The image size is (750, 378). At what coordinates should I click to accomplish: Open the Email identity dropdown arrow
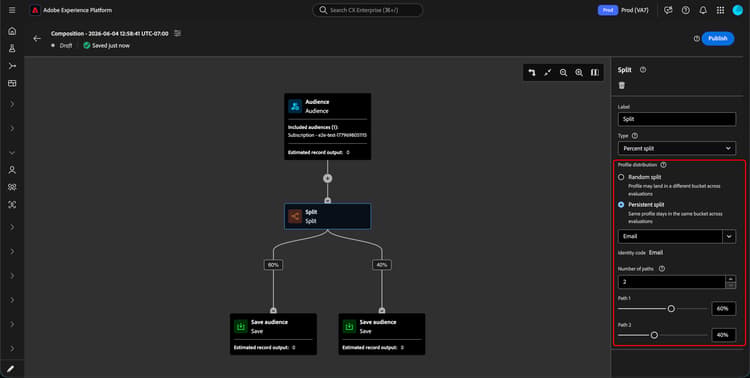729,236
